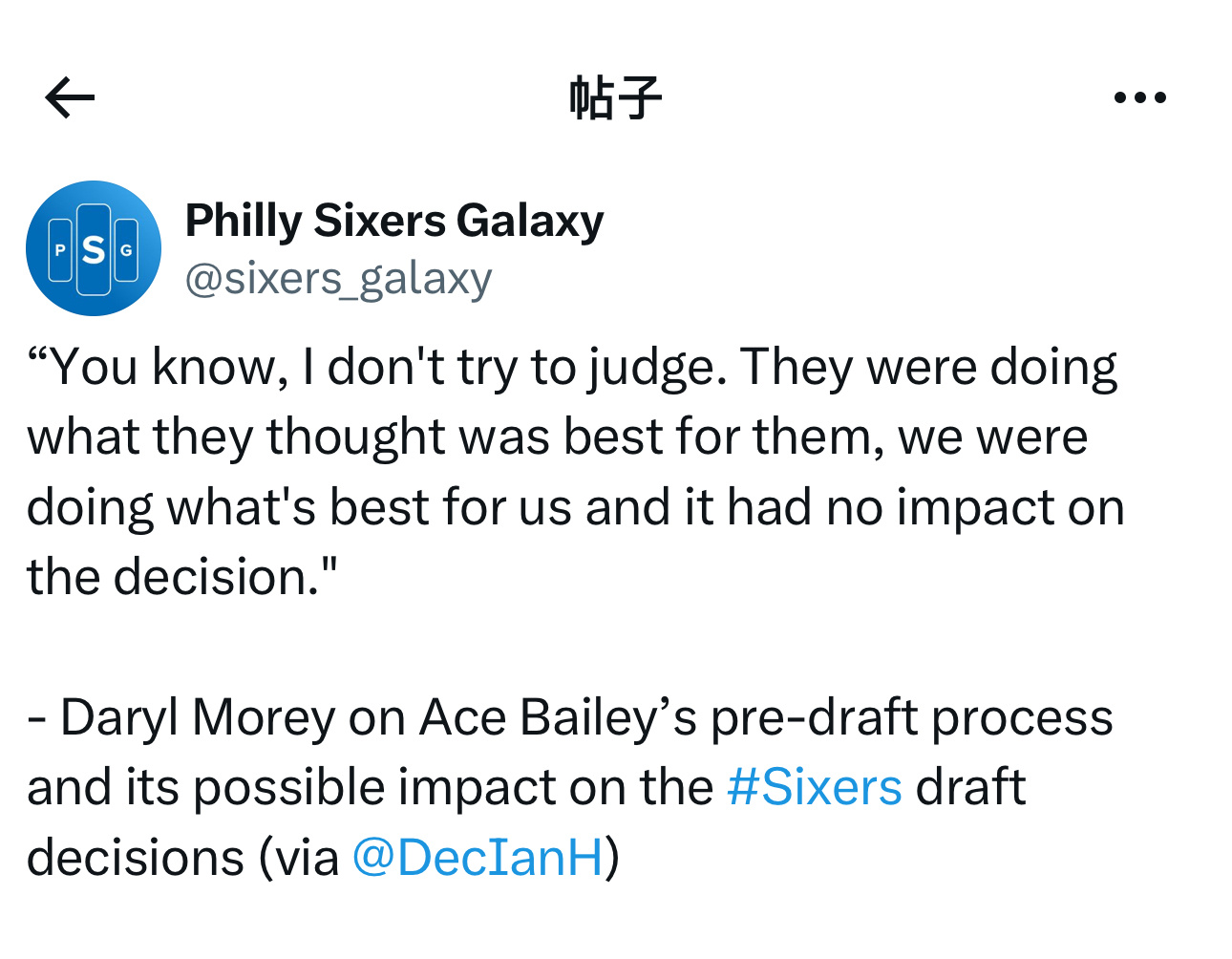Click "and its possible impact on the" text
Image resolution: width=1232 pixels, height=959 pixels.
[x=370, y=787]
